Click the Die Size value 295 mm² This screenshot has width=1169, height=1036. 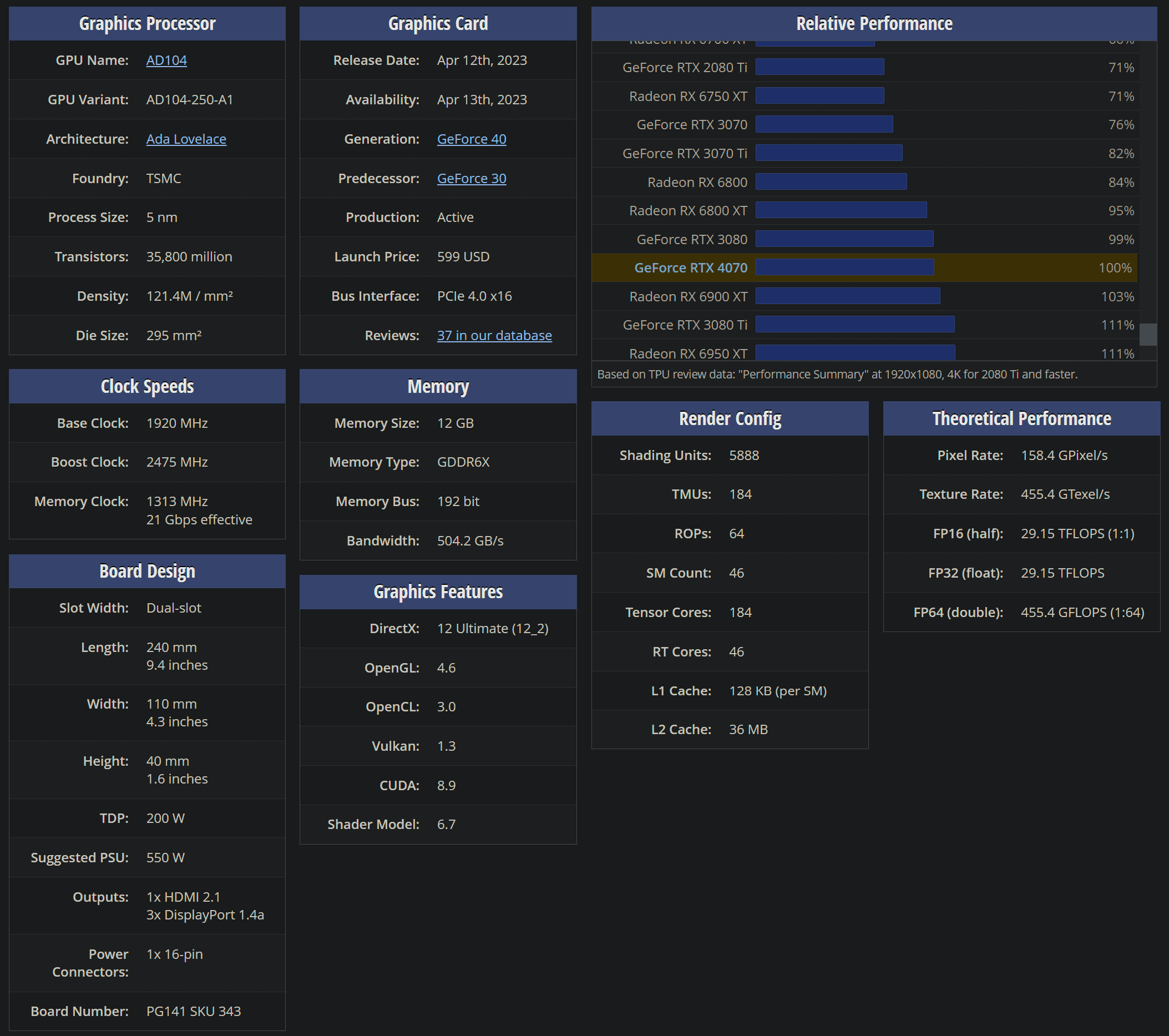(174, 335)
